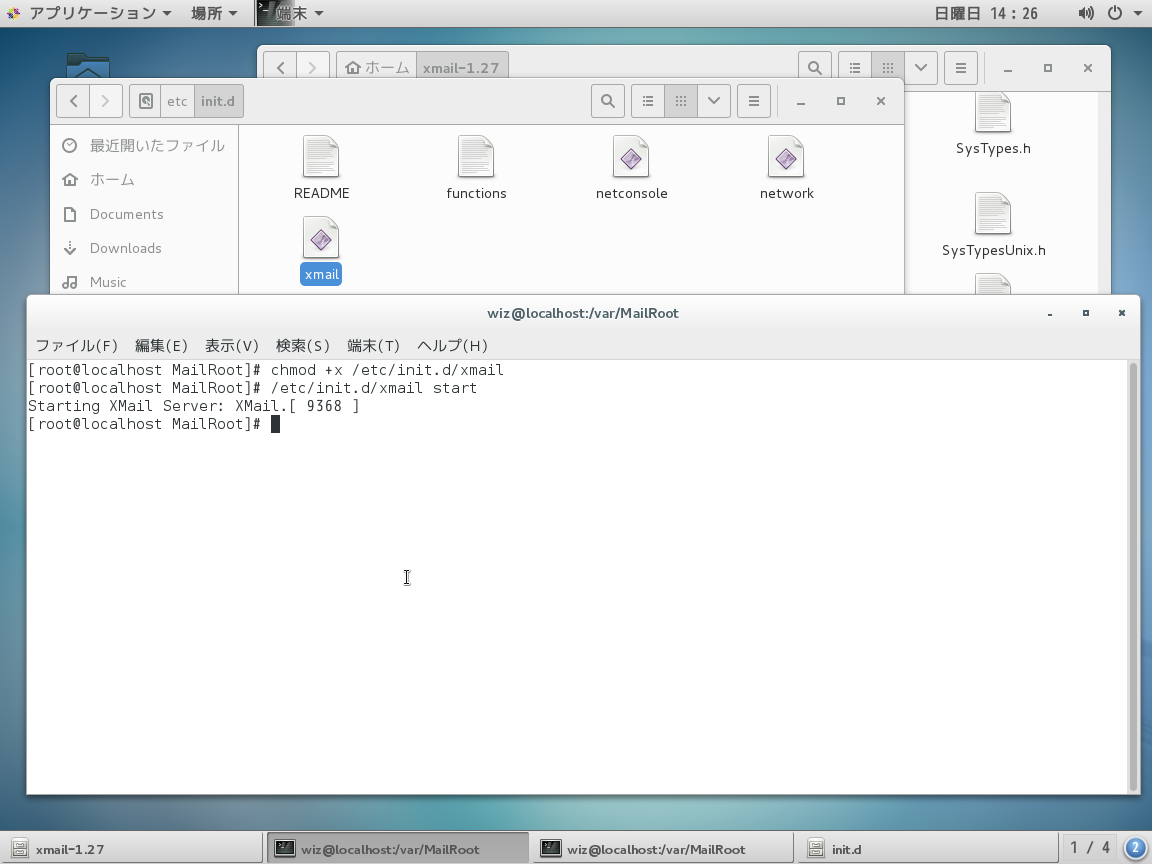
Task: Switch to first wiz@localhost terminal taskbar item
Action: click(x=397, y=849)
